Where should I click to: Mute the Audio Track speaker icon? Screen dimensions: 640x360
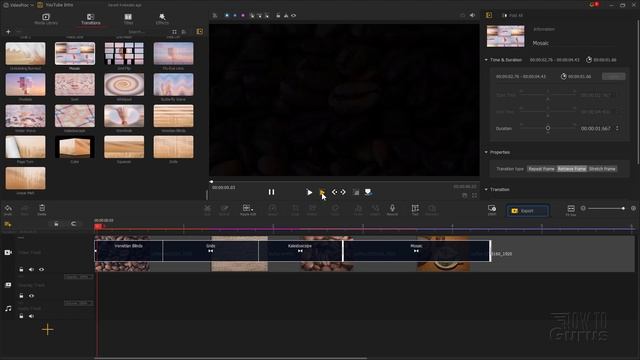(31, 316)
